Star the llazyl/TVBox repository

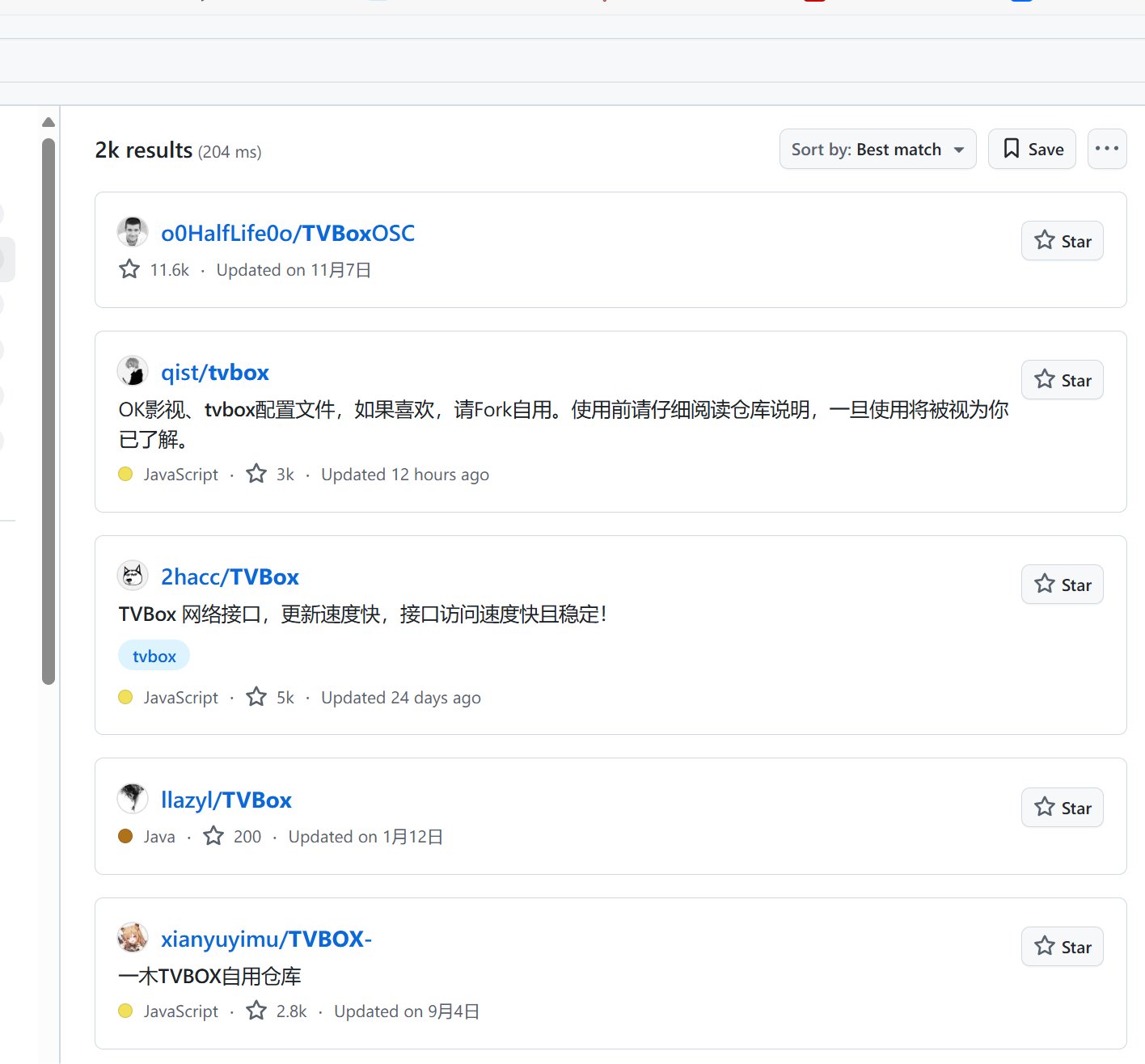[1063, 808]
